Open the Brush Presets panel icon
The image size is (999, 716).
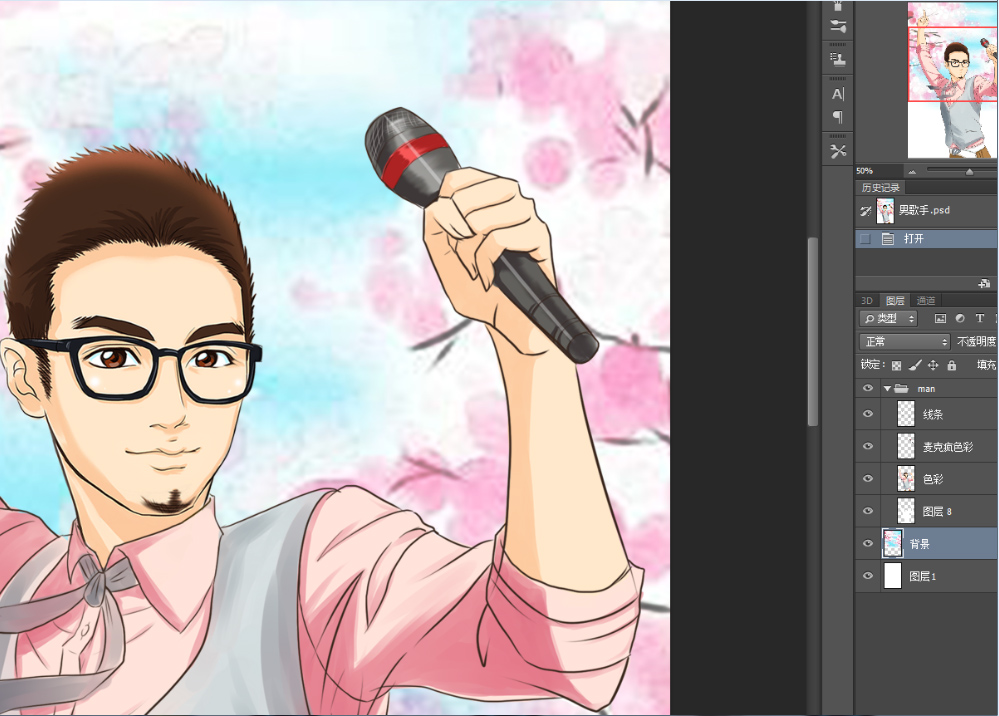coord(838,27)
